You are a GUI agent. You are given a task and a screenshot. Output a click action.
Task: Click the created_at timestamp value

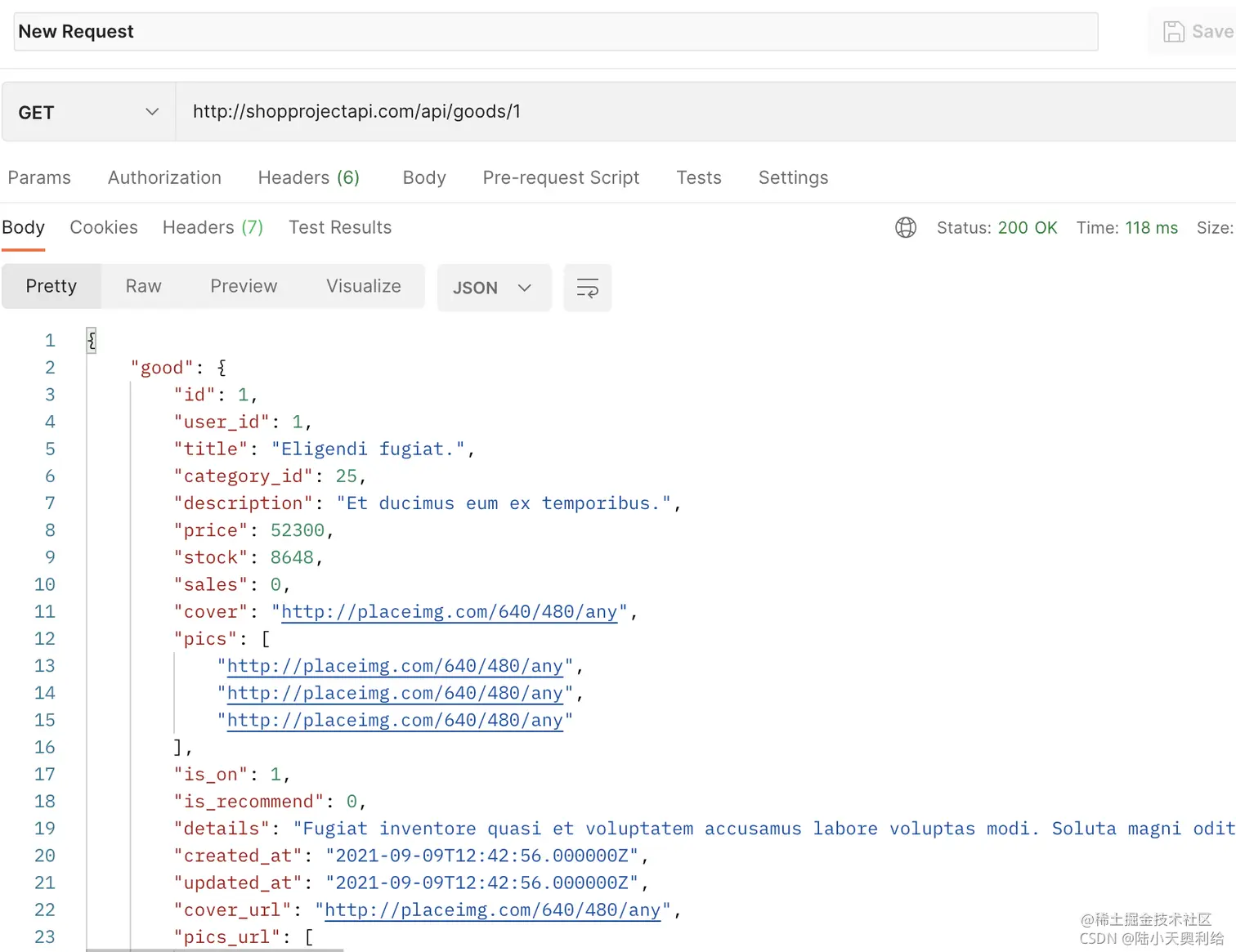coord(481,856)
